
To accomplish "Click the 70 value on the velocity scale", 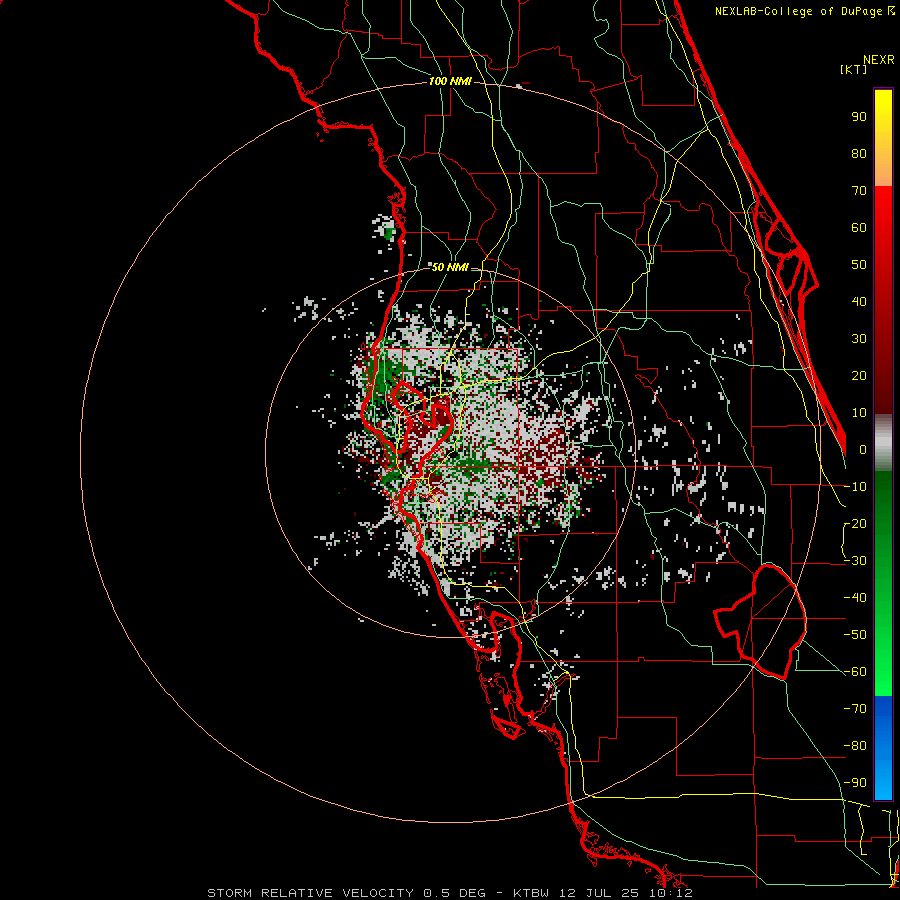I will pos(859,191).
